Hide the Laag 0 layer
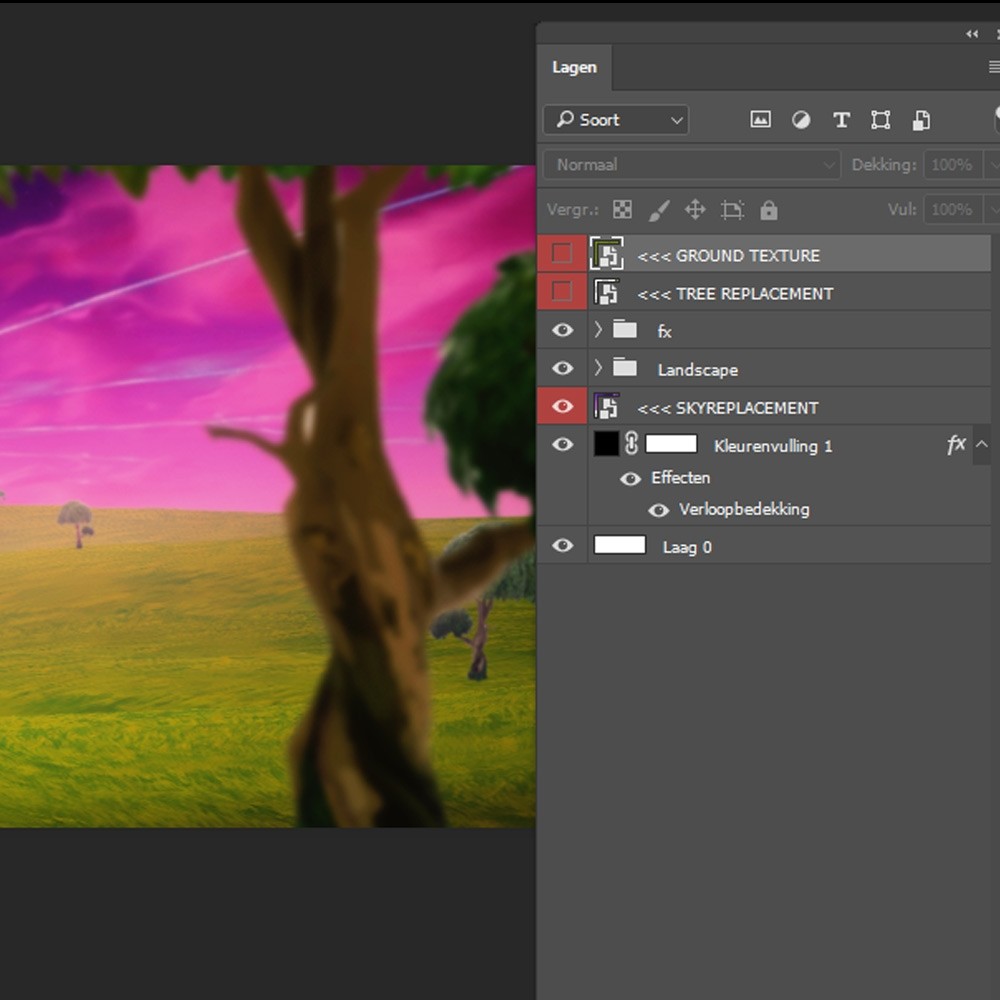 pos(562,545)
